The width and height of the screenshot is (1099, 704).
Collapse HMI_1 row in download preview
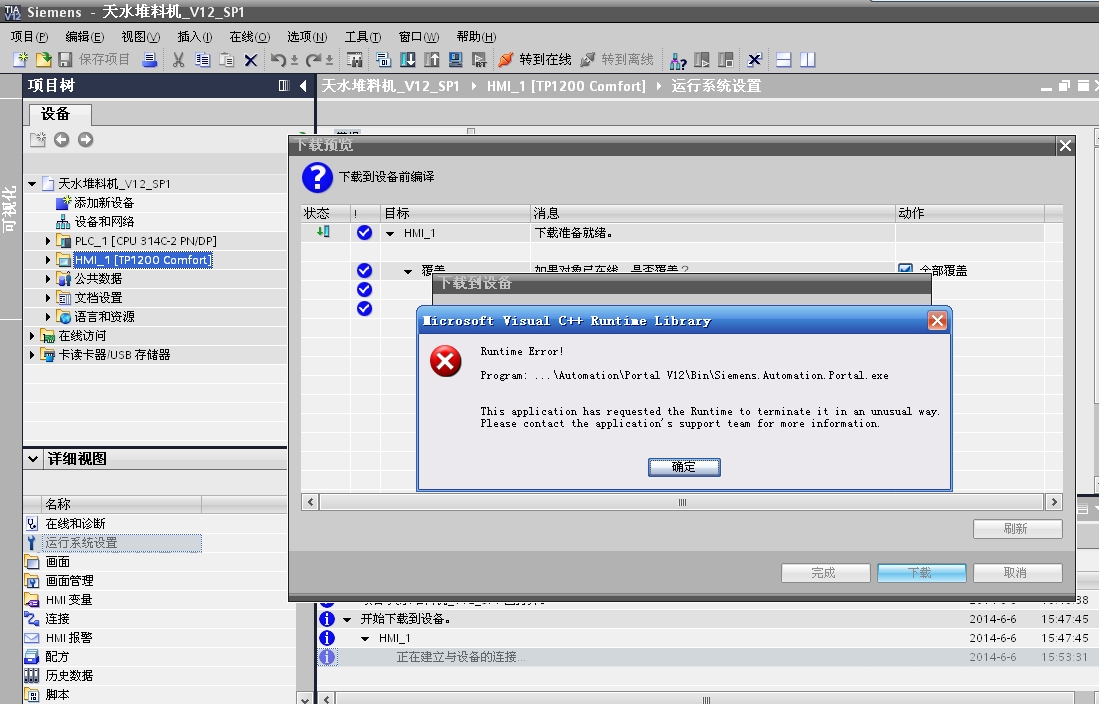point(390,233)
